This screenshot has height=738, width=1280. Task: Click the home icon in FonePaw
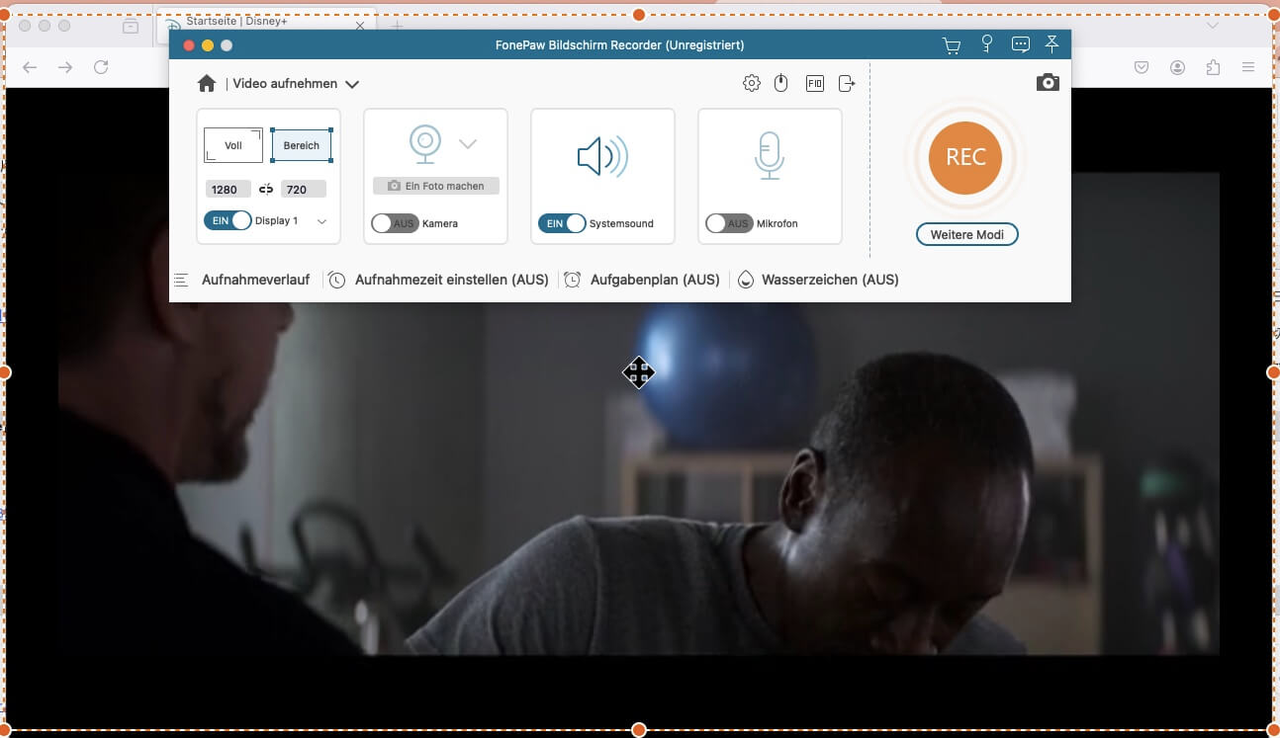207,84
